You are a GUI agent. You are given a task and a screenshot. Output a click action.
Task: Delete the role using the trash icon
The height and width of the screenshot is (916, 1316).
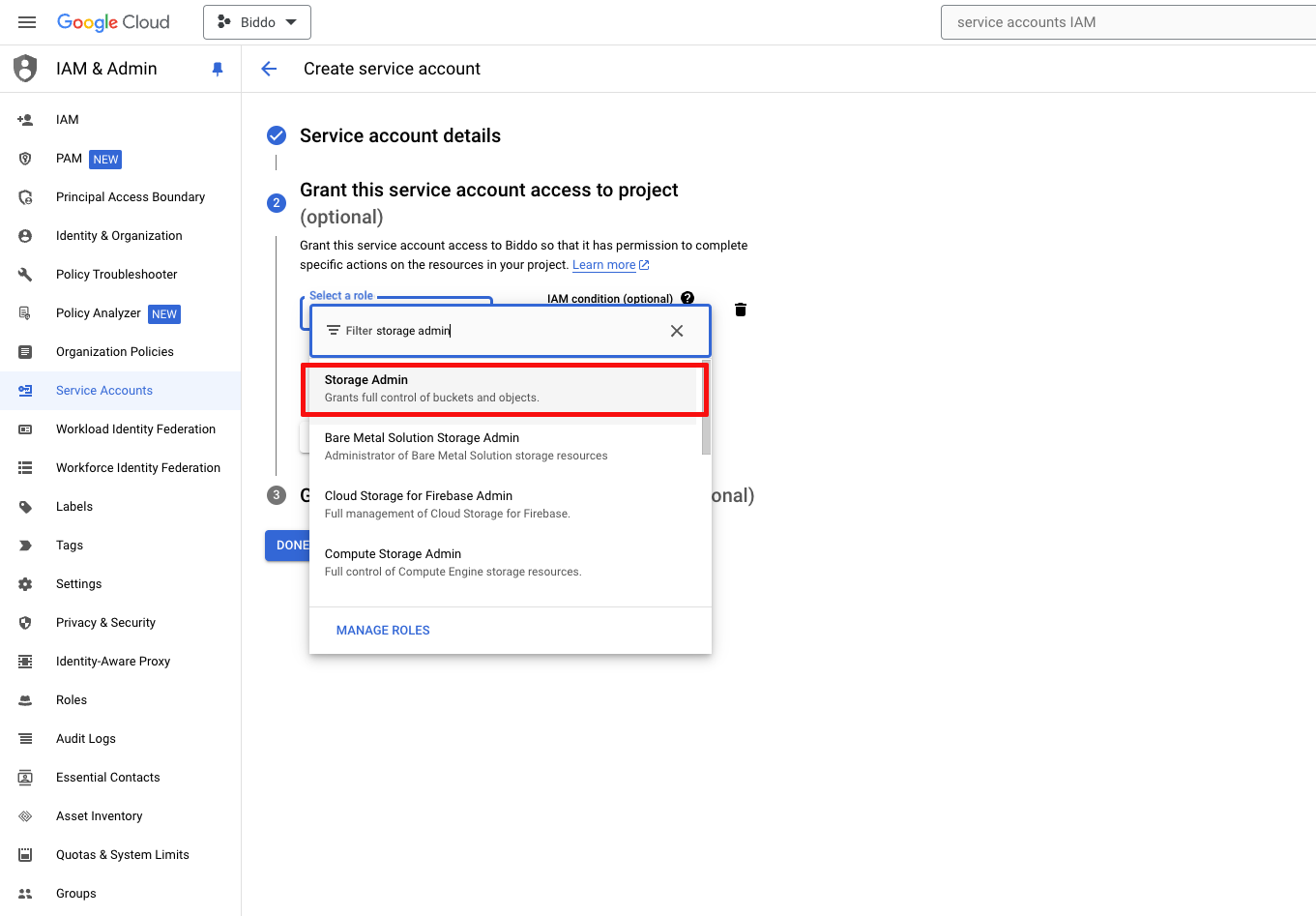pos(741,310)
